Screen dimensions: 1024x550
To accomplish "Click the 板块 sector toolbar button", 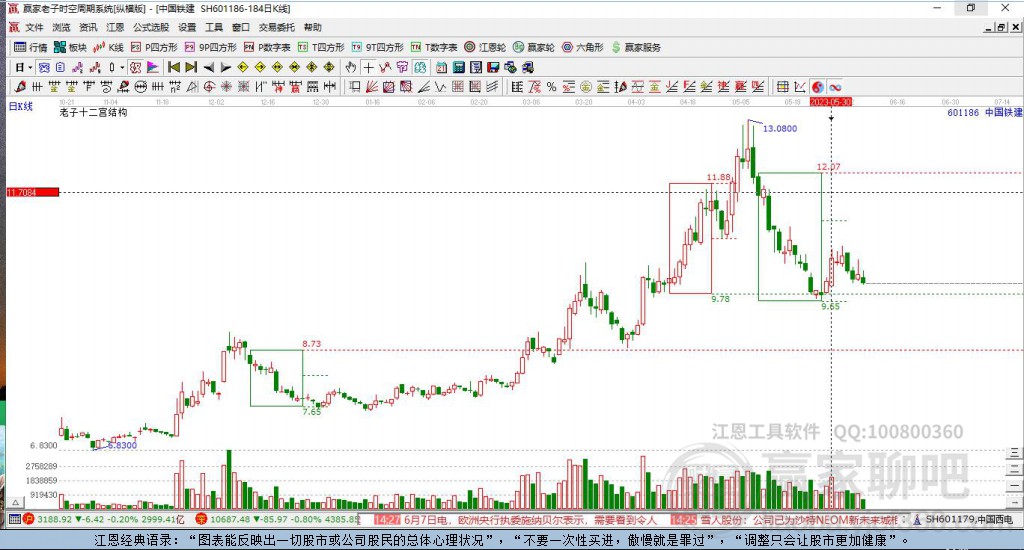I will pyautogui.click(x=70, y=47).
